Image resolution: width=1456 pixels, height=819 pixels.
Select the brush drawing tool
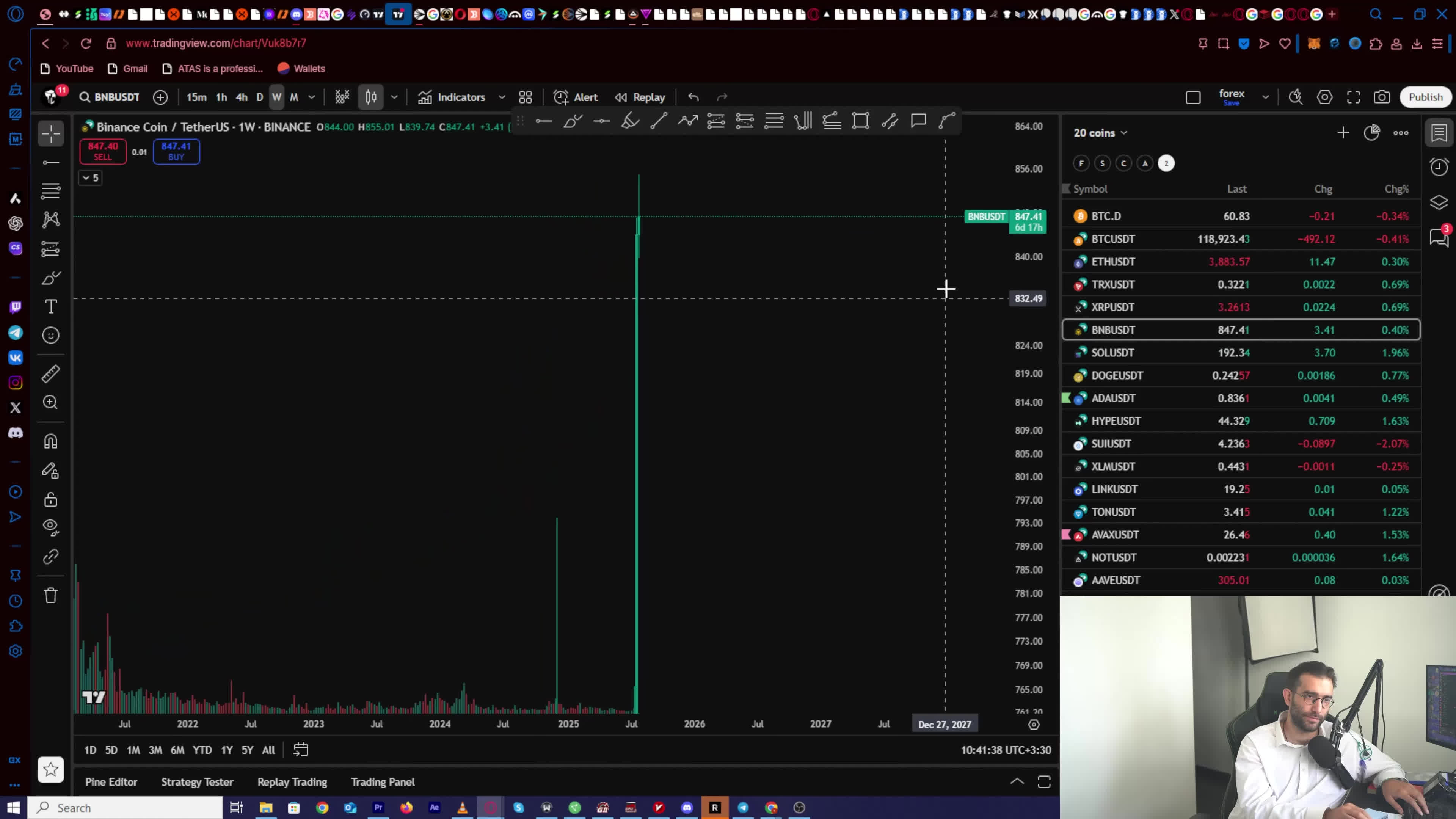pos(51,278)
